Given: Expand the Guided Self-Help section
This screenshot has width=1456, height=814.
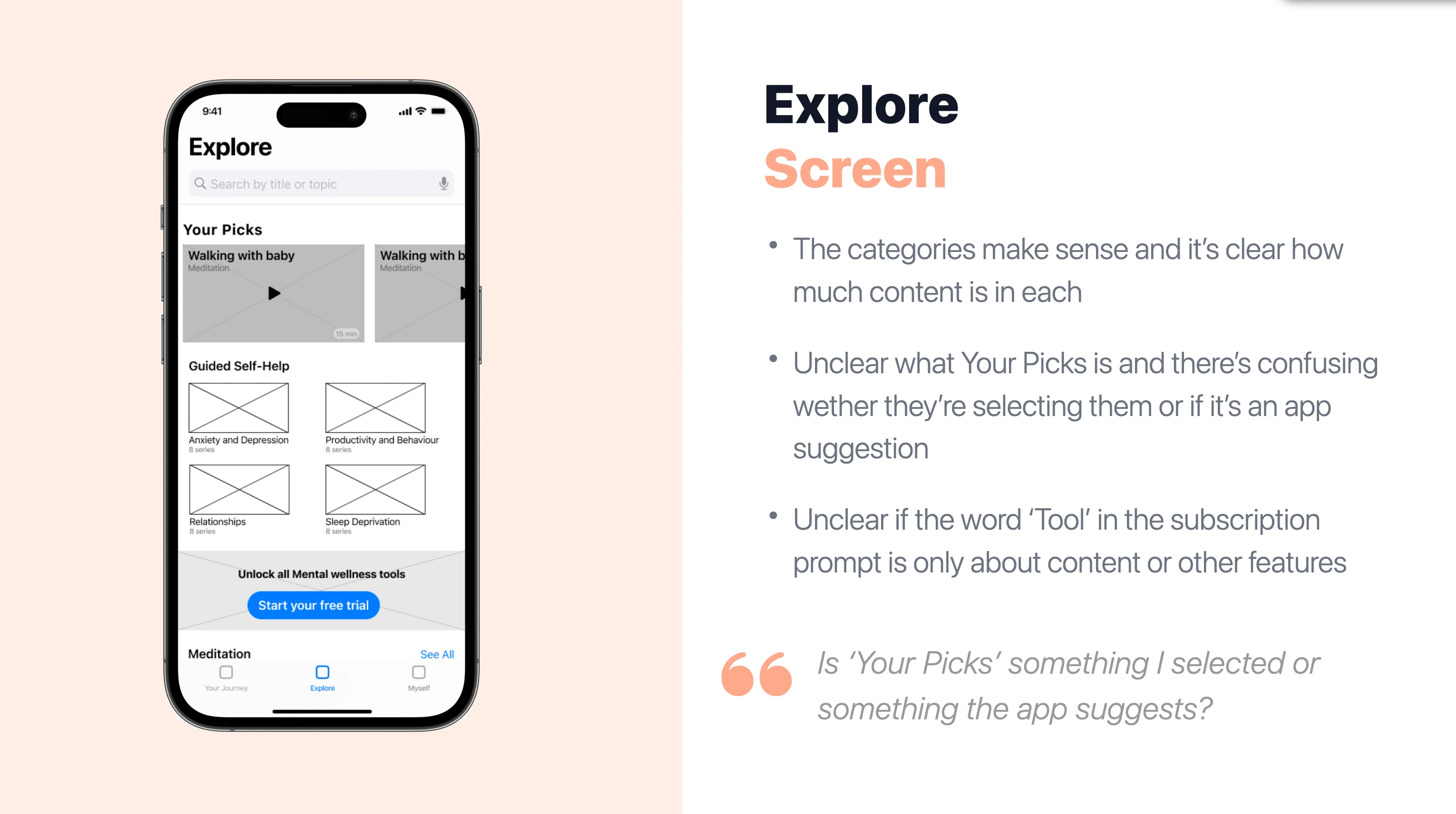Looking at the screenshot, I should 238,366.
